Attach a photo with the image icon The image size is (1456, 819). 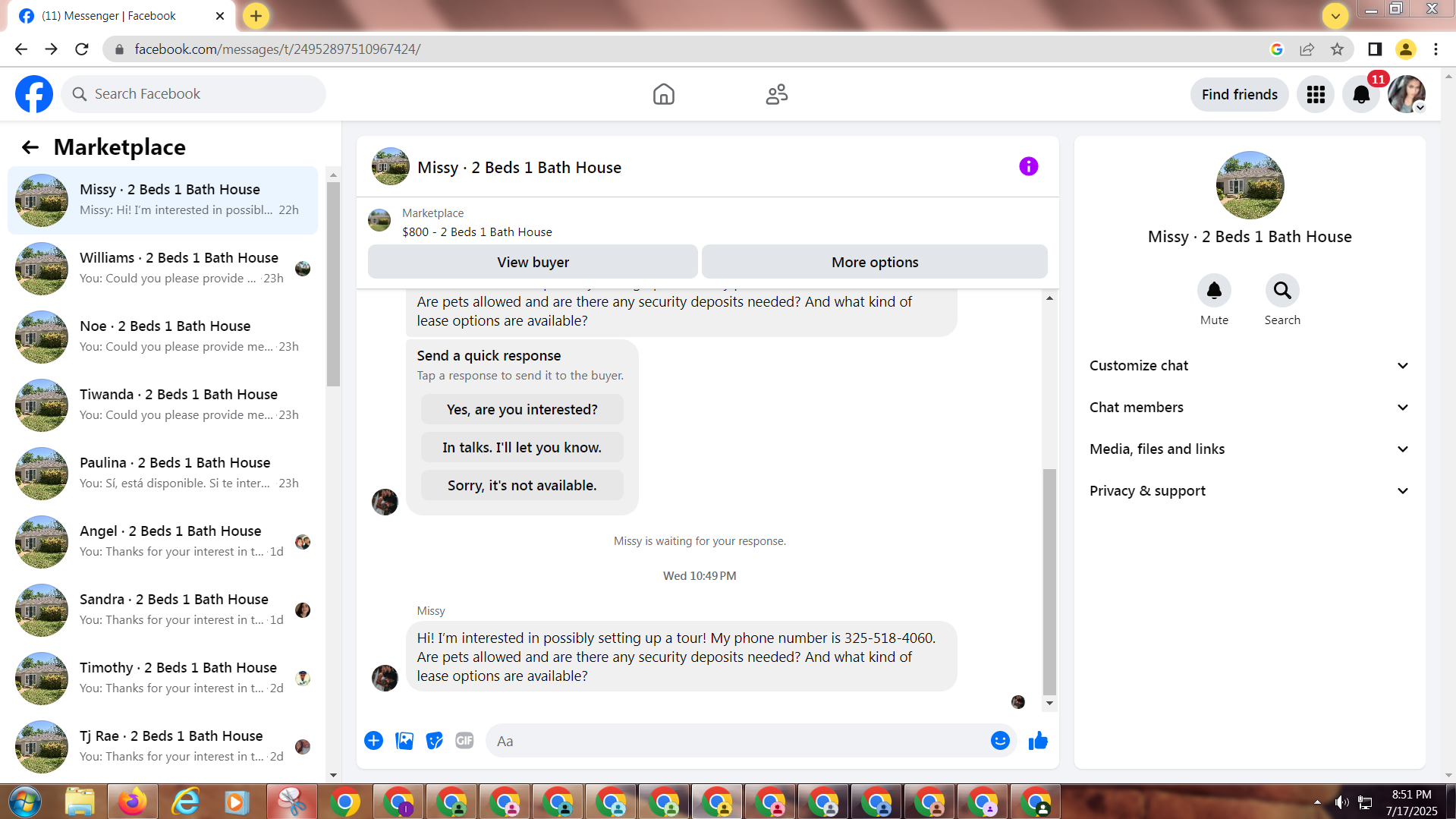pos(404,741)
